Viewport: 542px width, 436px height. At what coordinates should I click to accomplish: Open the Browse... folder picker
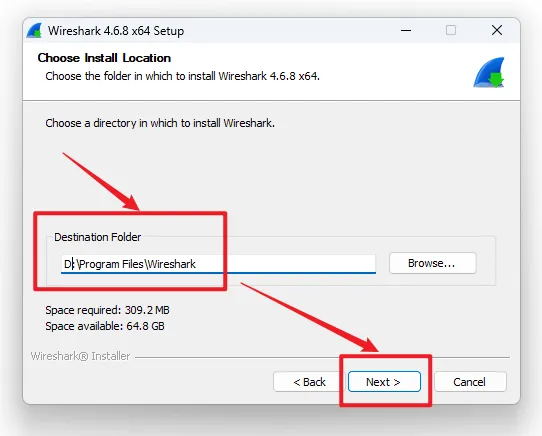tap(432, 263)
